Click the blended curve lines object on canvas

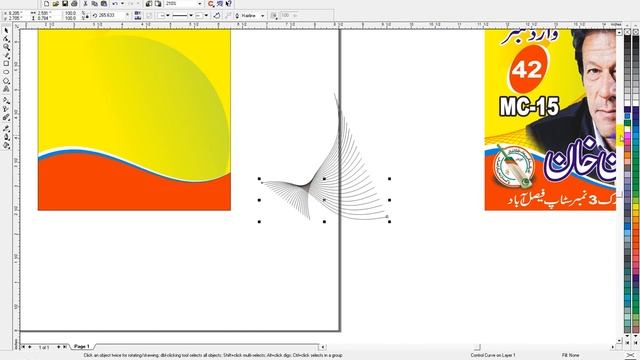pyautogui.click(x=324, y=157)
